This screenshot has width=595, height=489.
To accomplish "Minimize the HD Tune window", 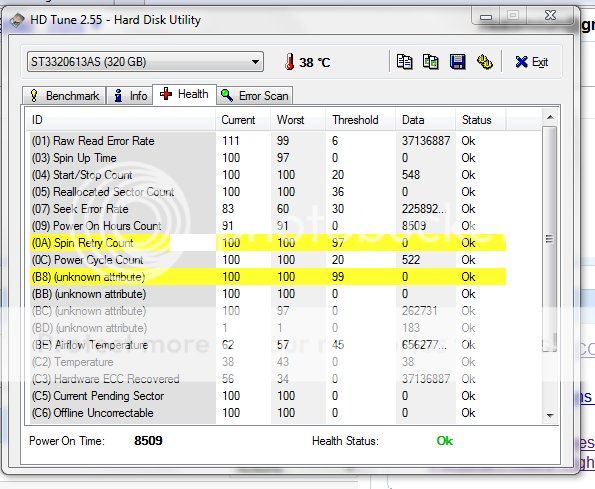I will (486, 16).
